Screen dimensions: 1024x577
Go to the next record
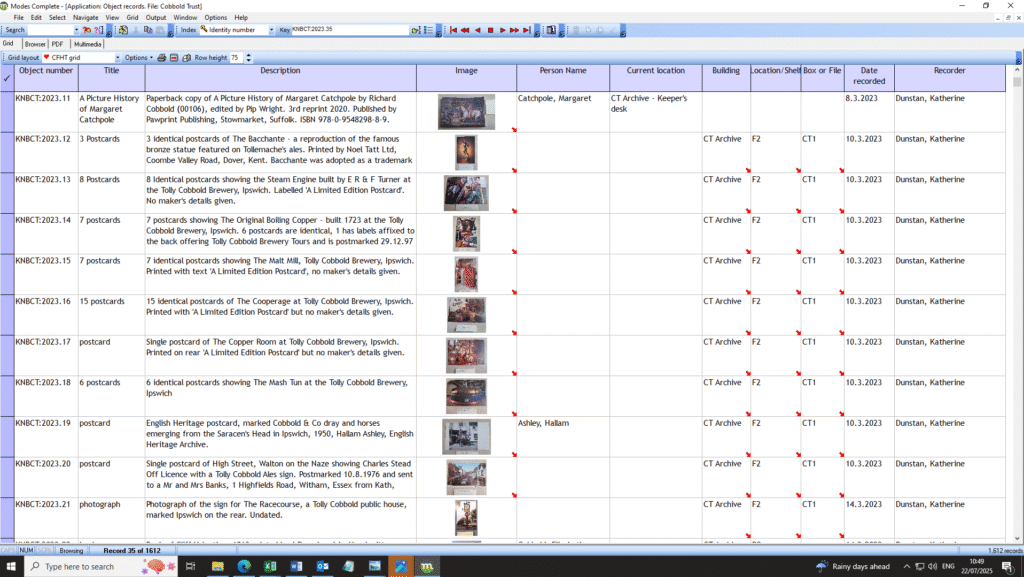502,30
